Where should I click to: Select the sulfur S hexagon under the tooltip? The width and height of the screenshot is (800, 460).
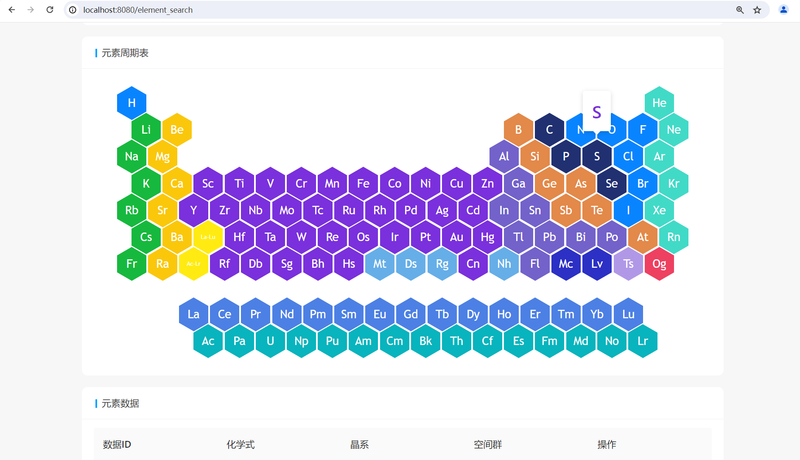(597, 157)
